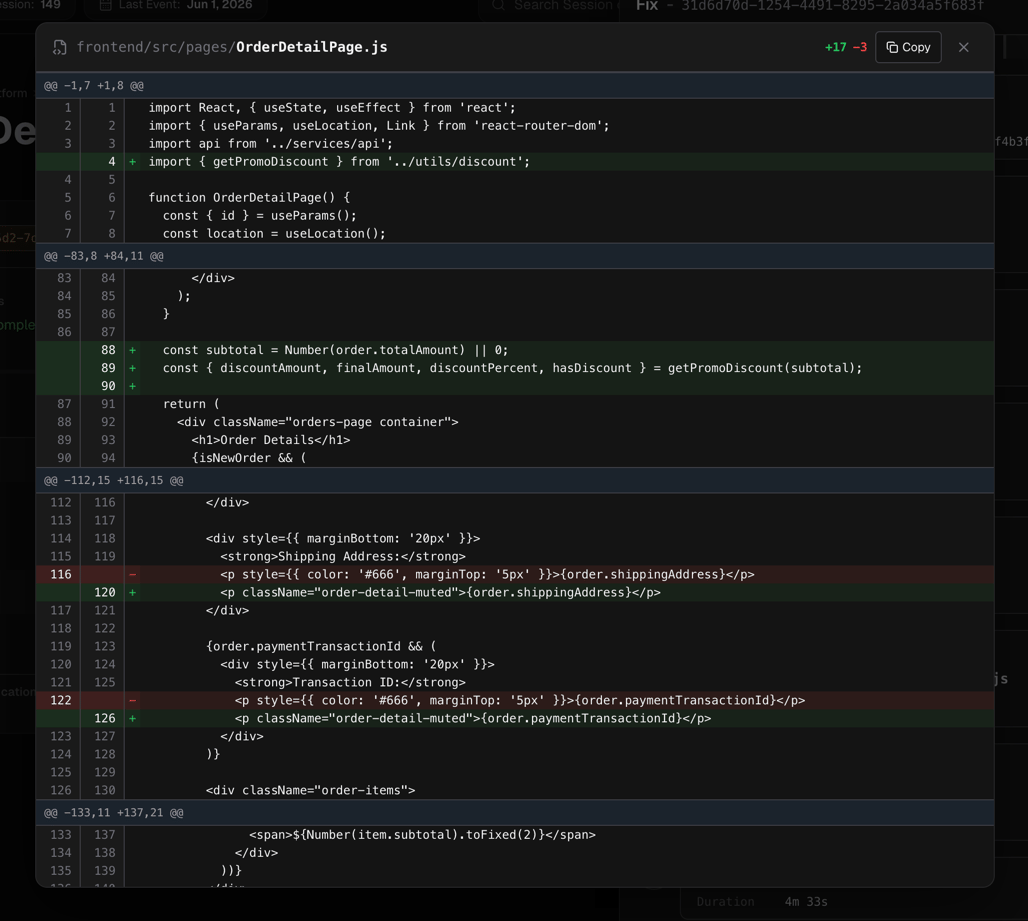Viewport: 1028px width, 921px height.
Task: Click the added 'const subtotal' line
Action: [515, 350]
